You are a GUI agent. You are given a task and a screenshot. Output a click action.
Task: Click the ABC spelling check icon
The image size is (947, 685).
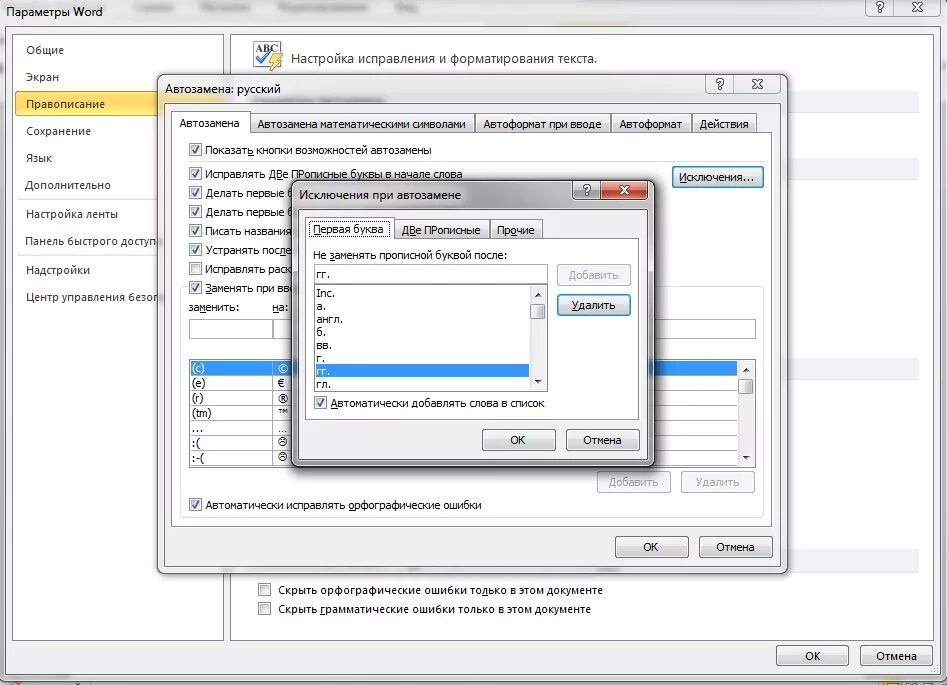(268, 56)
